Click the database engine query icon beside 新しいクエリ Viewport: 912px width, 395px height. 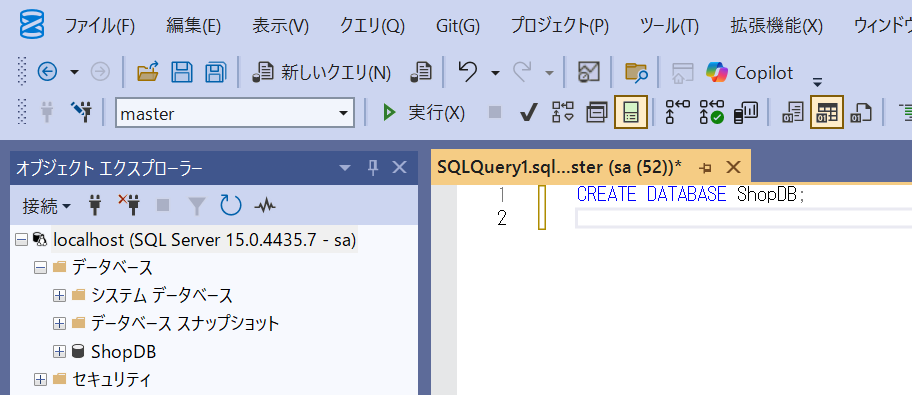tap(421, 73)
